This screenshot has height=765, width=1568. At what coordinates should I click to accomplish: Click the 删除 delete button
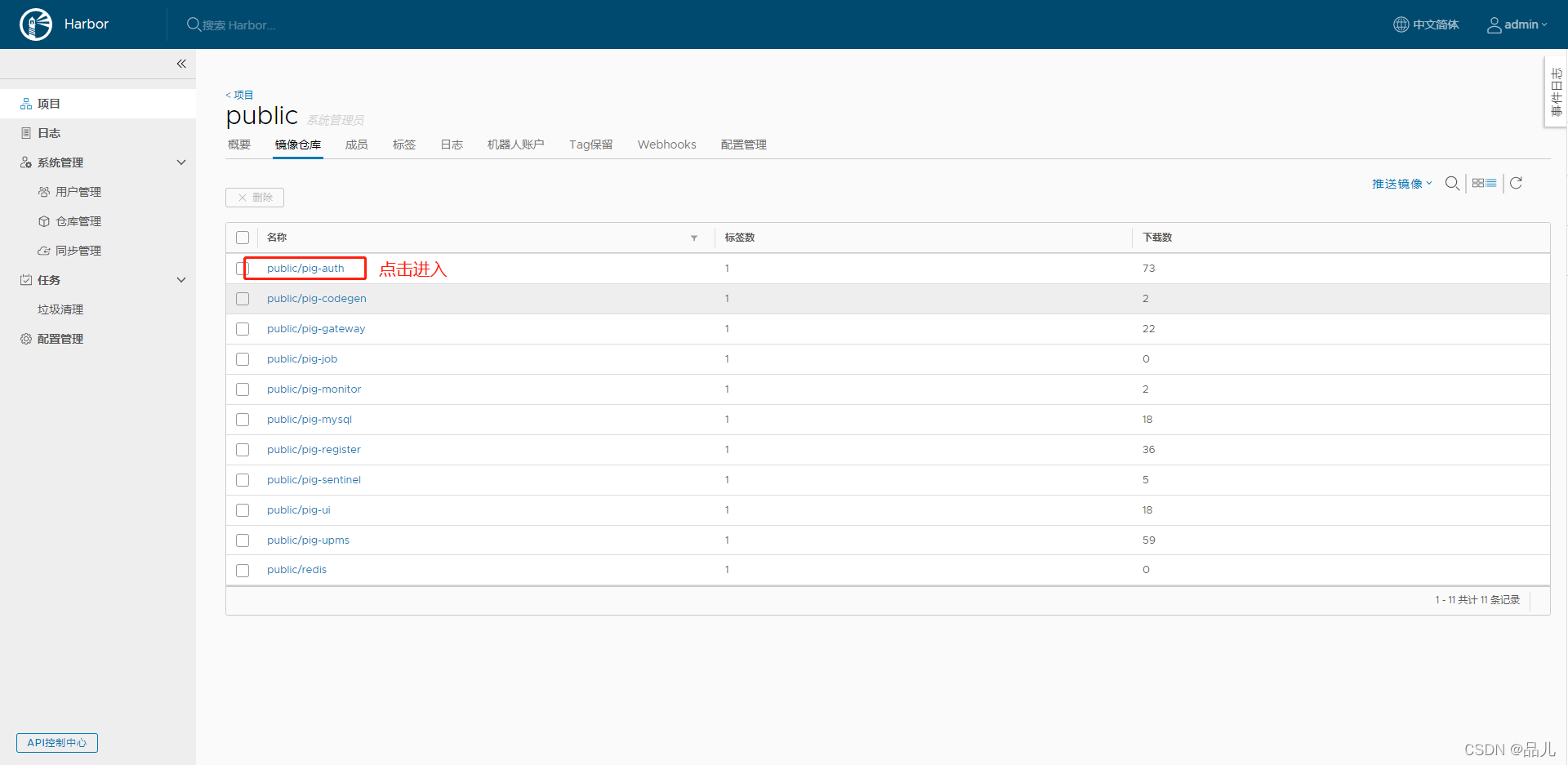[x=255, y=198]
